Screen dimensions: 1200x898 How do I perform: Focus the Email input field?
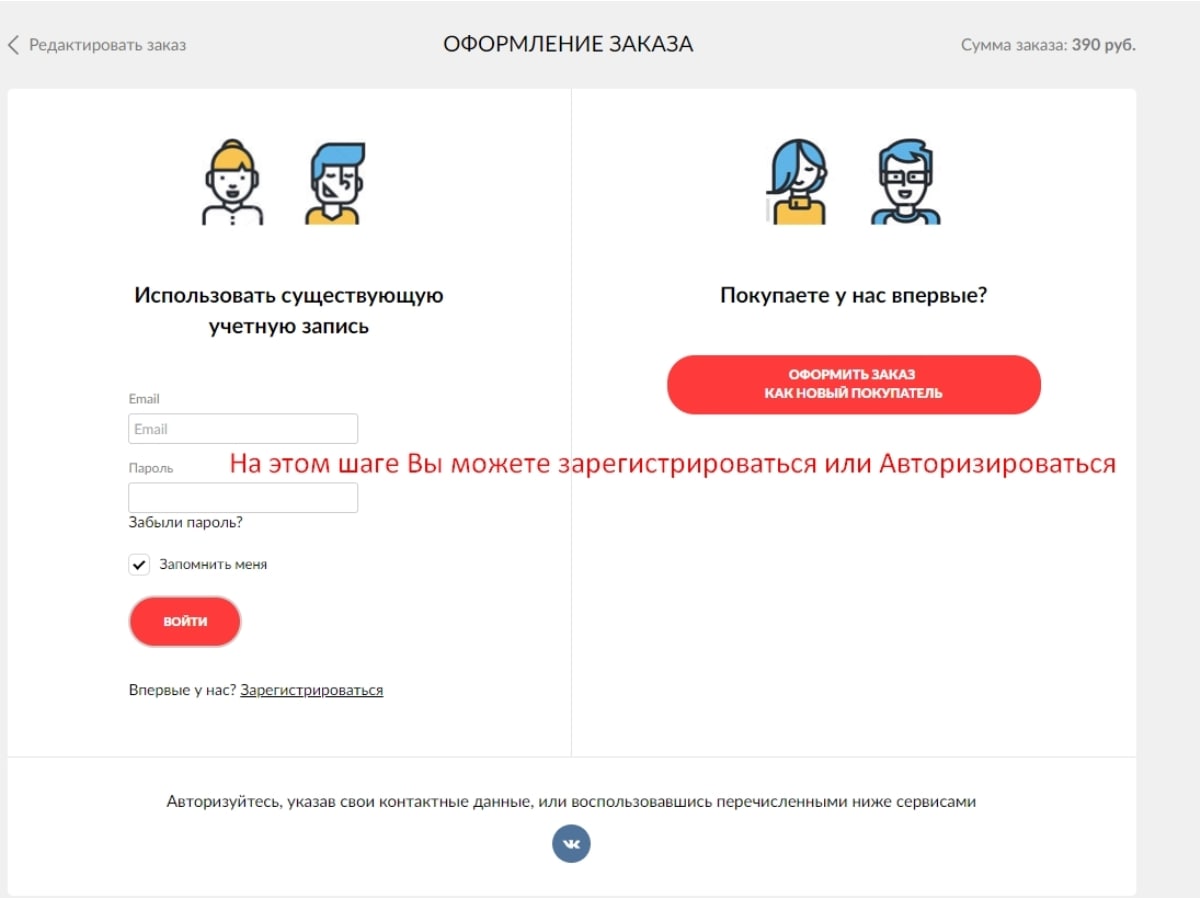(x=243, y=429)
